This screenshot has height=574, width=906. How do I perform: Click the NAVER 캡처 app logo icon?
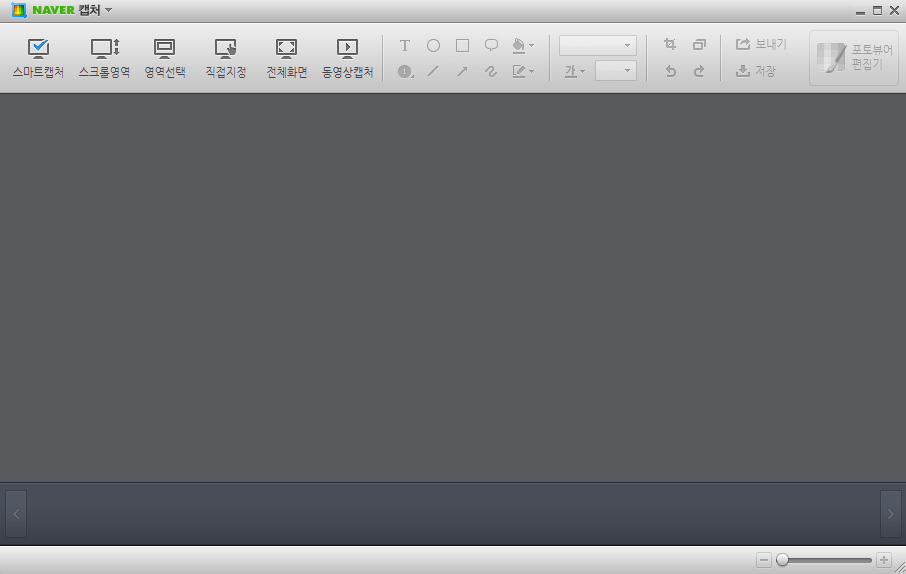tap(19, 10)
